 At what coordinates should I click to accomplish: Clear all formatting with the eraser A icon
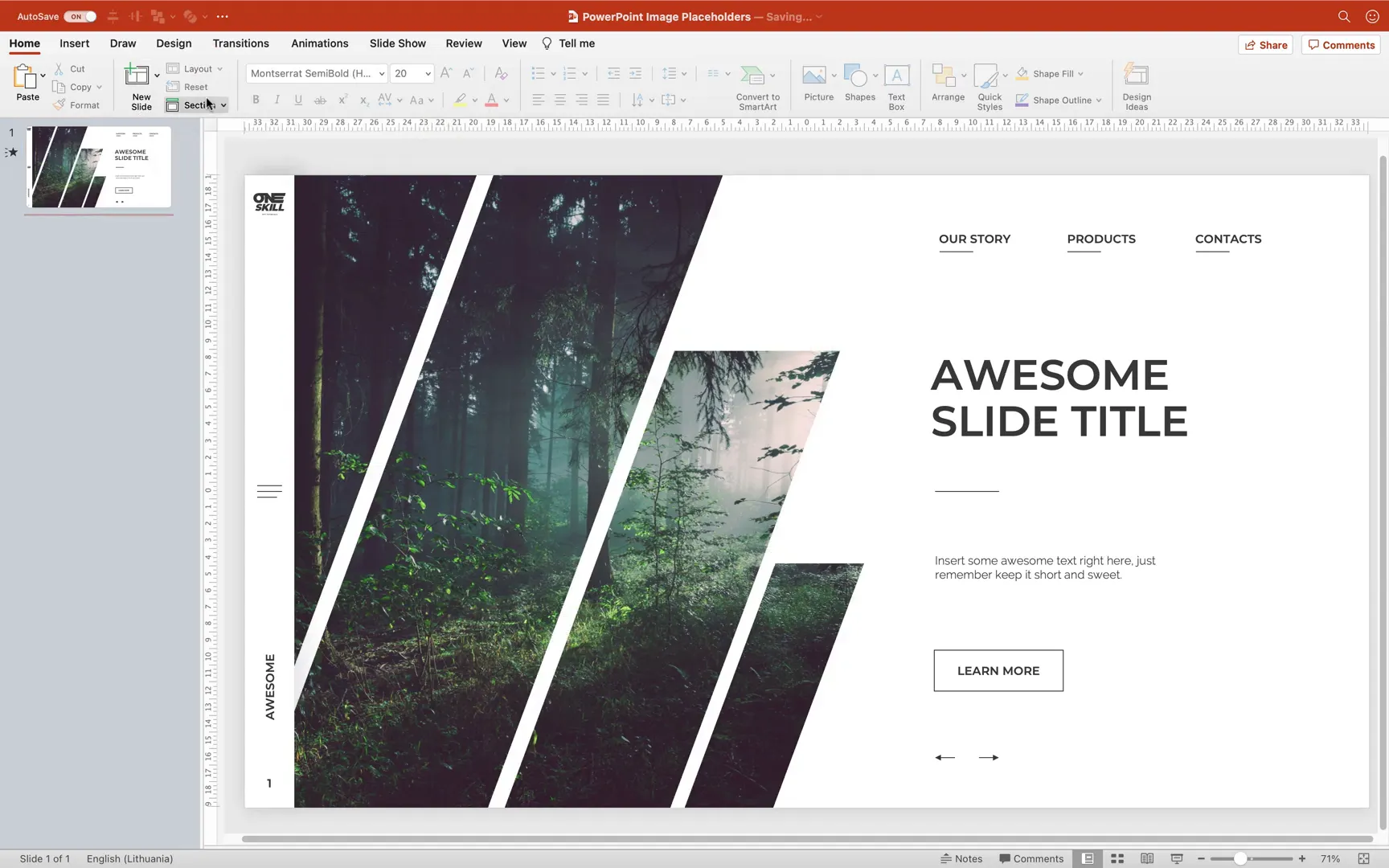501,73
